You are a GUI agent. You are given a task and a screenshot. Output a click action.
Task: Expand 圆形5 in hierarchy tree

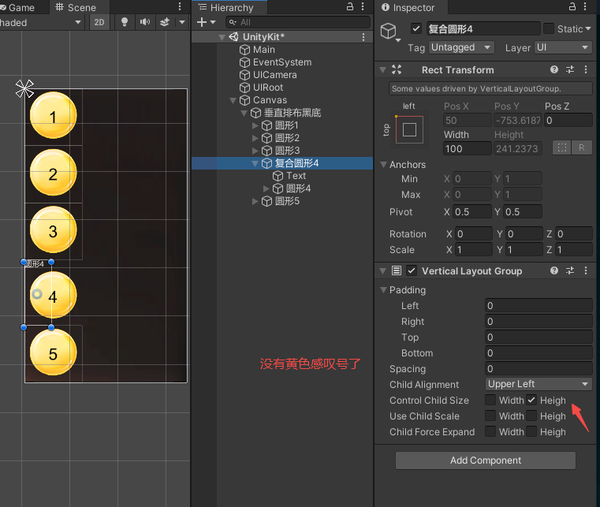click(255, 201)
